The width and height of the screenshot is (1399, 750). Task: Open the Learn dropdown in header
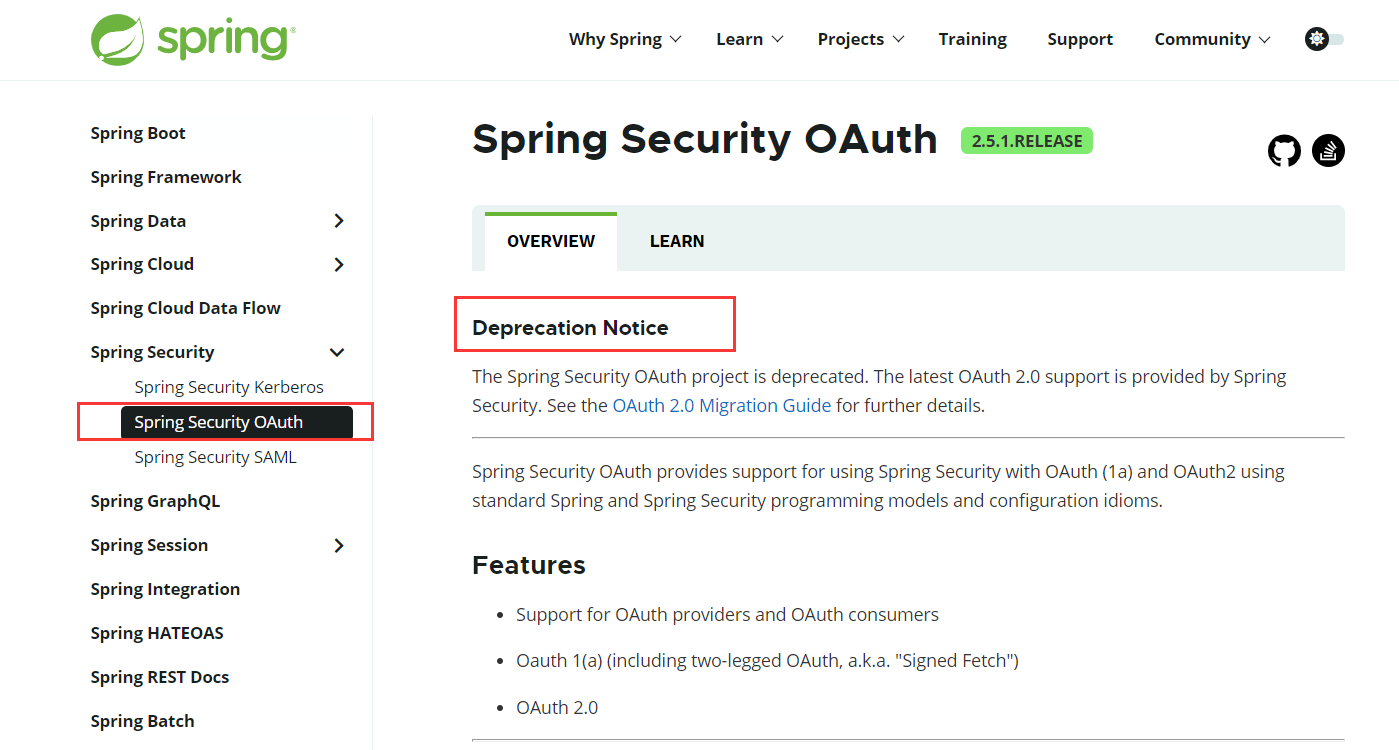750,39
